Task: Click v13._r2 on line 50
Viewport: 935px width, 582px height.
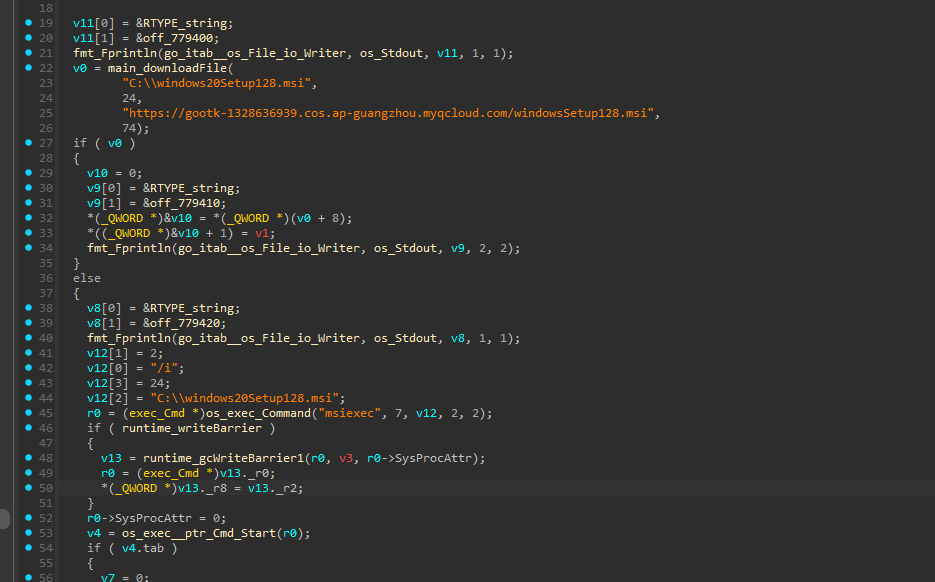Action: 272,488
